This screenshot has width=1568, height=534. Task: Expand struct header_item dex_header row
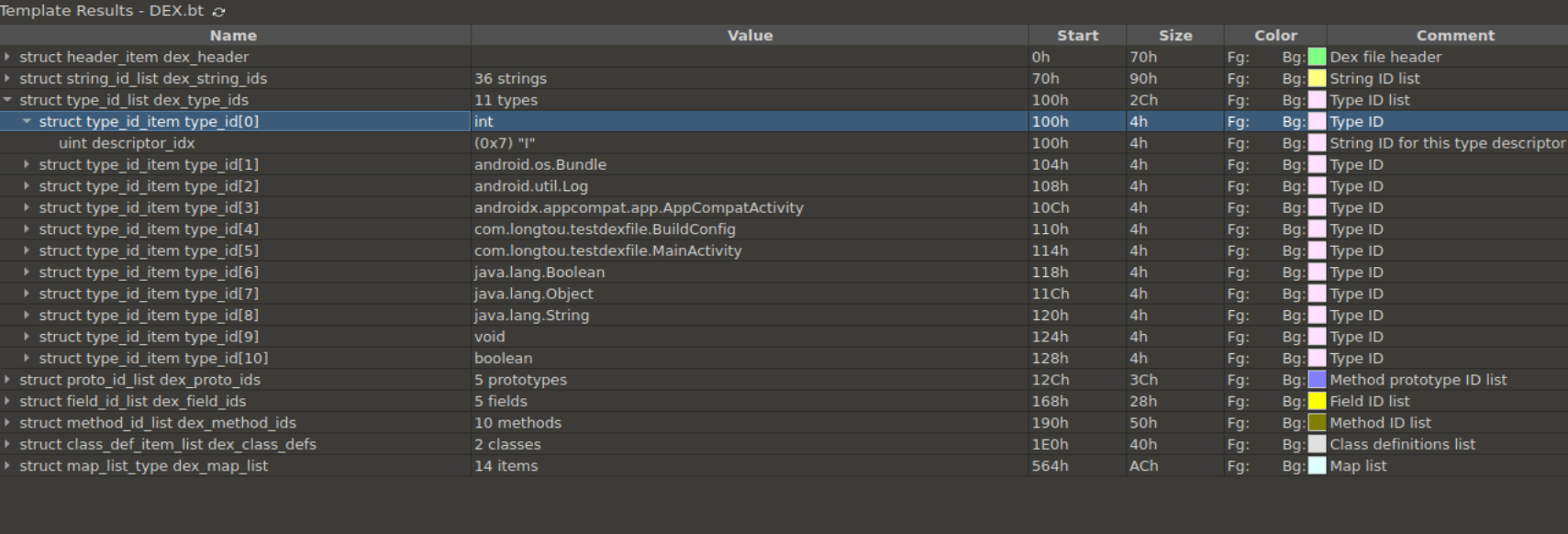click(x=7, y=57)
